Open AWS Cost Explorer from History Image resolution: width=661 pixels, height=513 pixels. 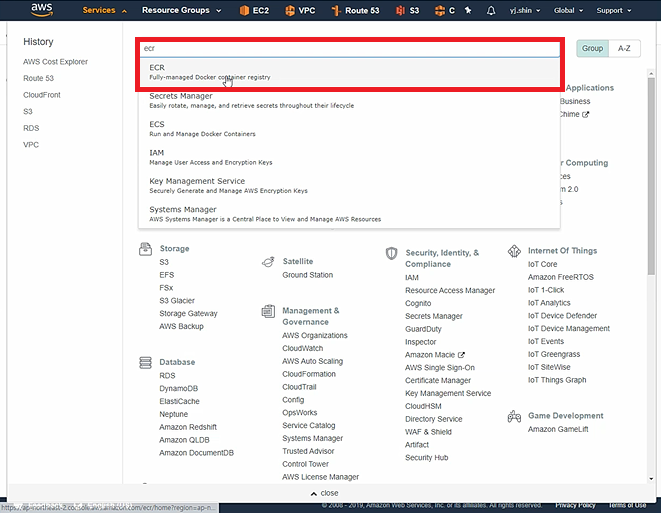point(55,62)
